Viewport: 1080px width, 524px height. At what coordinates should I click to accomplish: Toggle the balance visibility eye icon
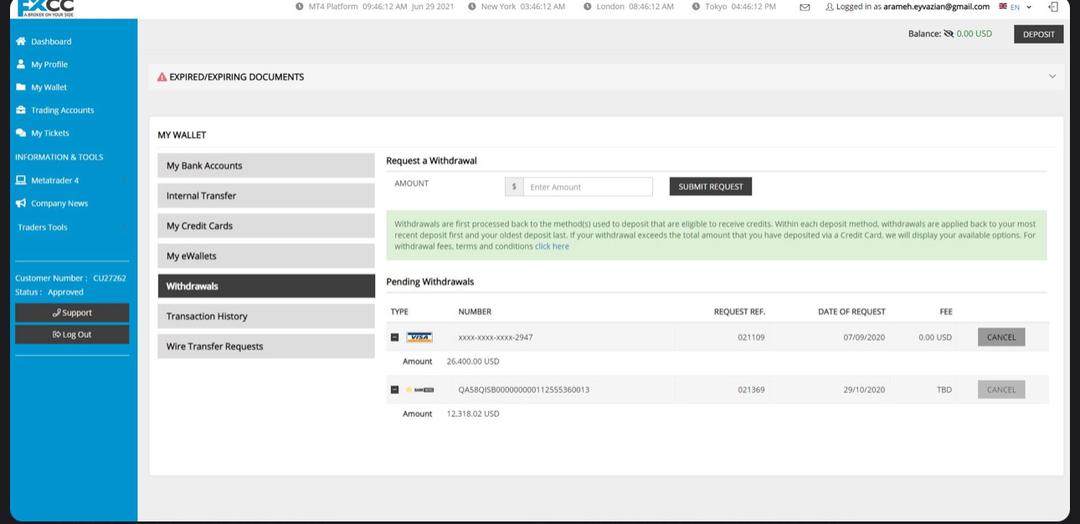point(948,33)
